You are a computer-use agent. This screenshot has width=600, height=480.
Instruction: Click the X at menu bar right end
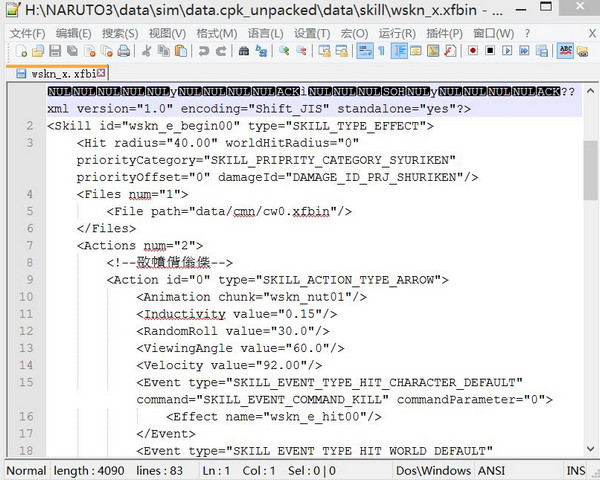point(592,34)
